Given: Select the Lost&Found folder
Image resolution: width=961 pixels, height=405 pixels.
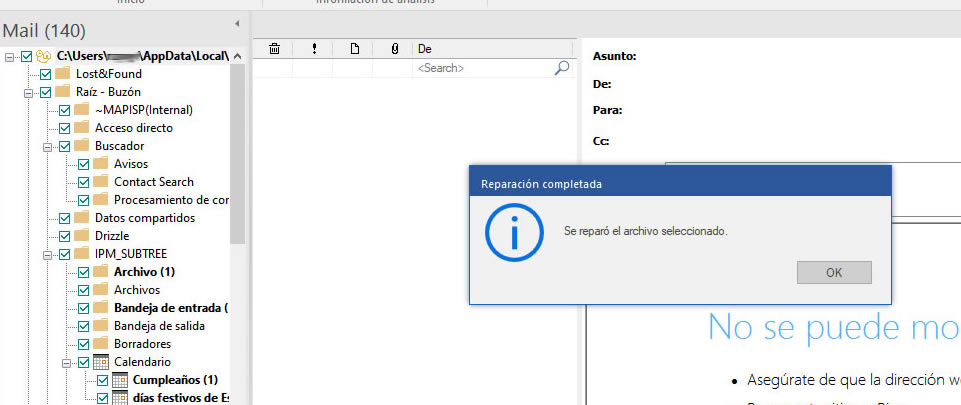Looking at the screenshot, I should tap(108, 74).
